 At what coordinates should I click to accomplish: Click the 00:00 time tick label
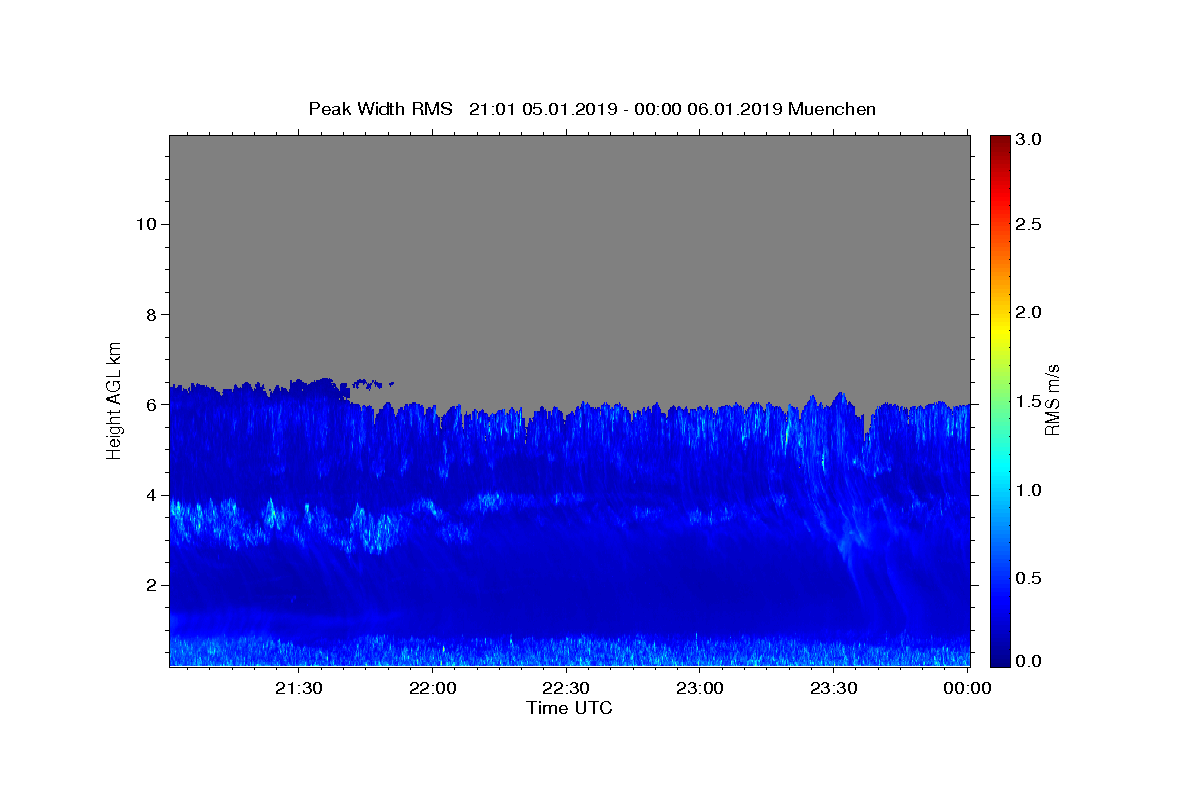click(967, 689)
